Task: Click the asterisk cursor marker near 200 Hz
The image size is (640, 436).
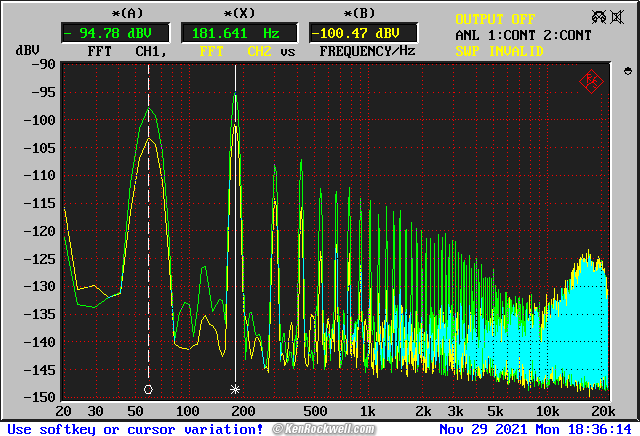Action: tap(235, 389)
